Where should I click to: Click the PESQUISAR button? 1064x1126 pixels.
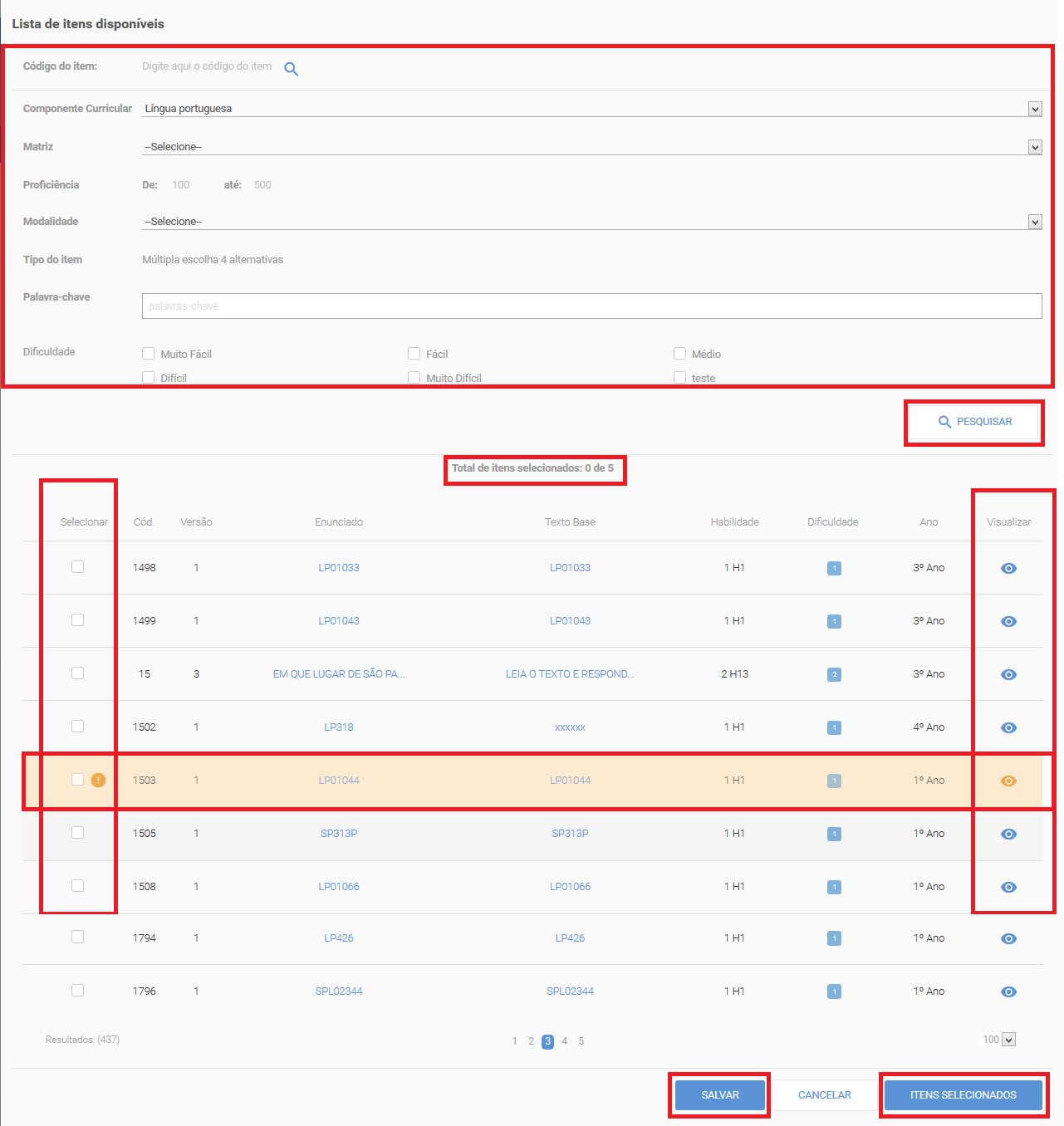[974, 422]
